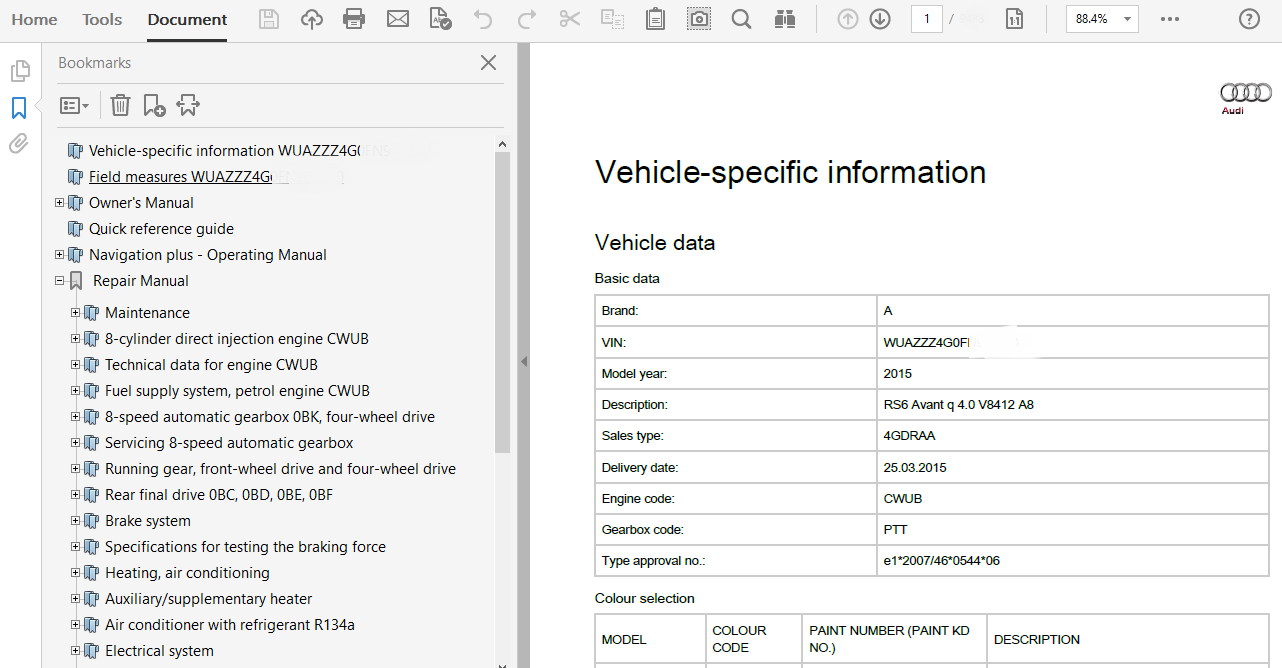Switch to the Home tab
This screenshot has height=668, width=1282.
pos(34,20)
